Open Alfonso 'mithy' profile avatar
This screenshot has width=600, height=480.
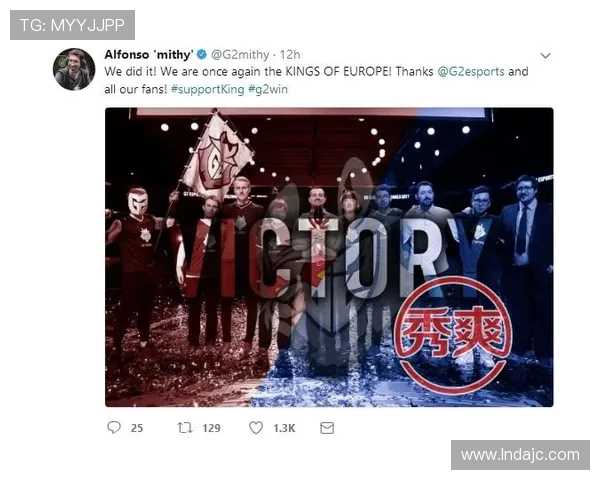(x=74, y=69)
